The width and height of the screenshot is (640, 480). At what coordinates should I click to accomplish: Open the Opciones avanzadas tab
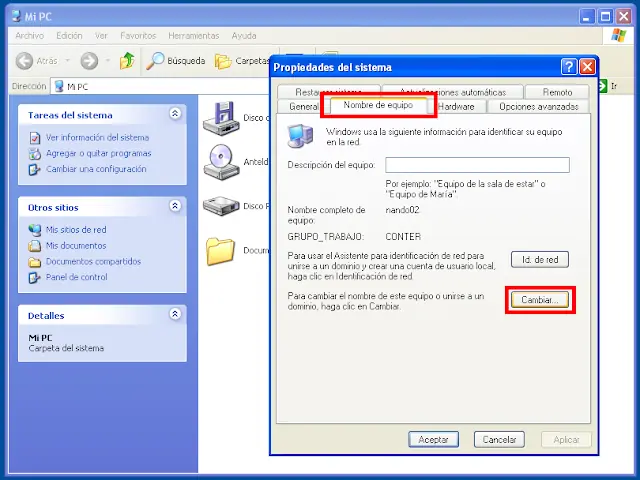[x=538, y=107]
